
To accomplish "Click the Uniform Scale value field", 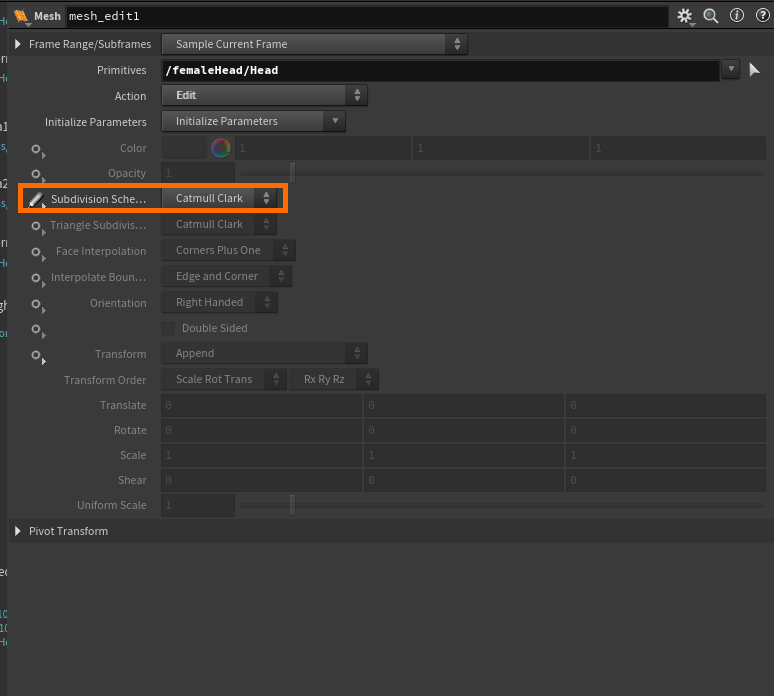I will [198, 505].
